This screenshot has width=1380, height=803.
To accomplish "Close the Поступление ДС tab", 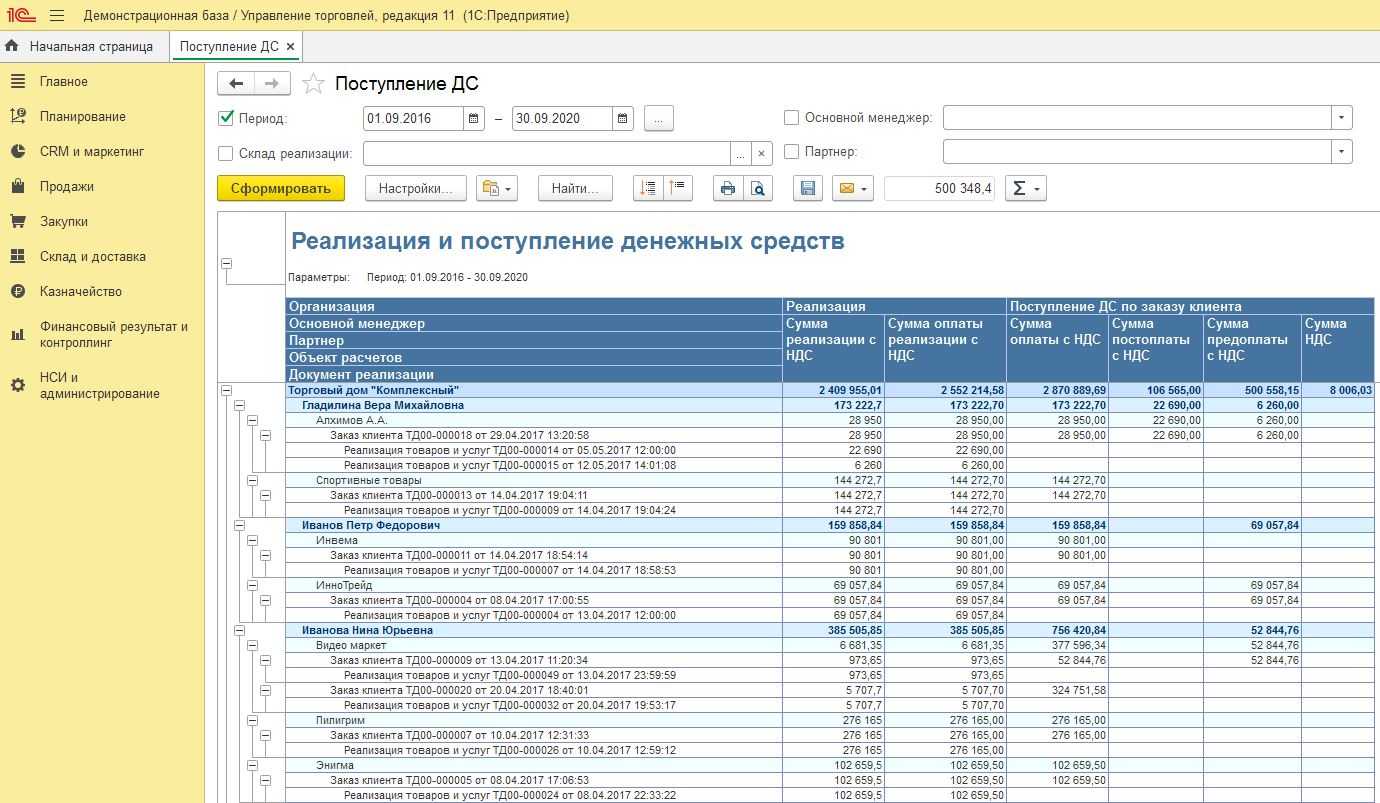I will coord(290,46).
